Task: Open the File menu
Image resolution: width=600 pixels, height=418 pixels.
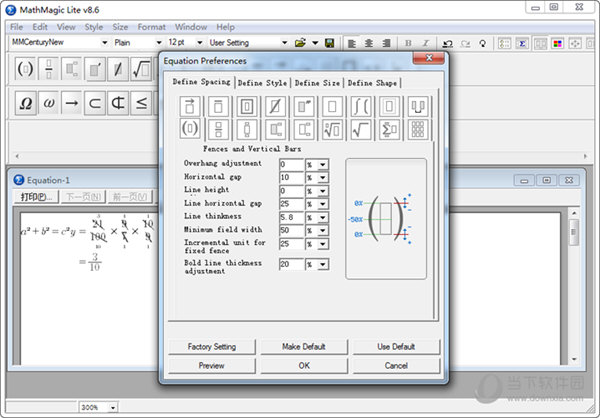Action: coord(16,27)
